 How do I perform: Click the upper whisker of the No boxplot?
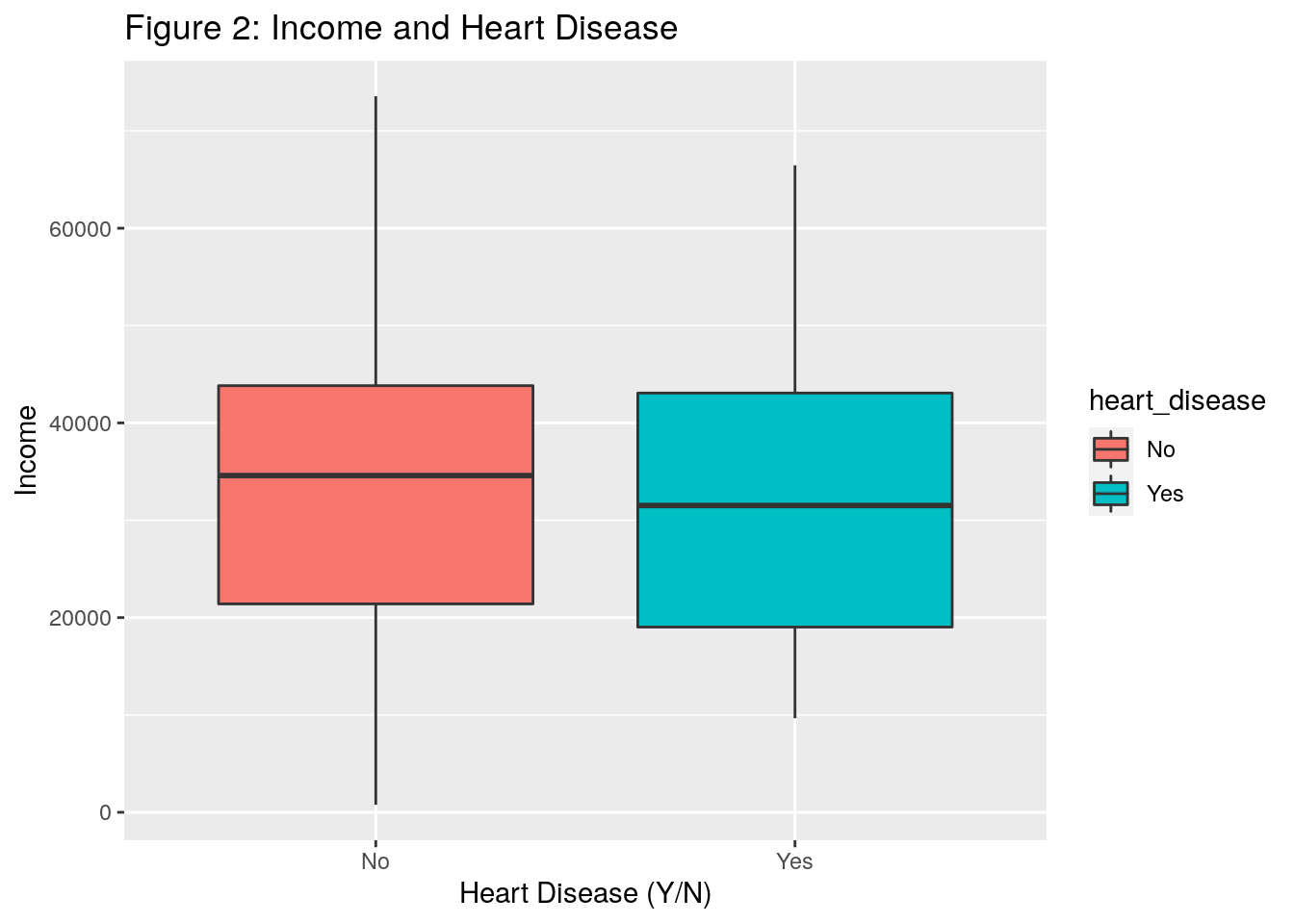(375, 241)
